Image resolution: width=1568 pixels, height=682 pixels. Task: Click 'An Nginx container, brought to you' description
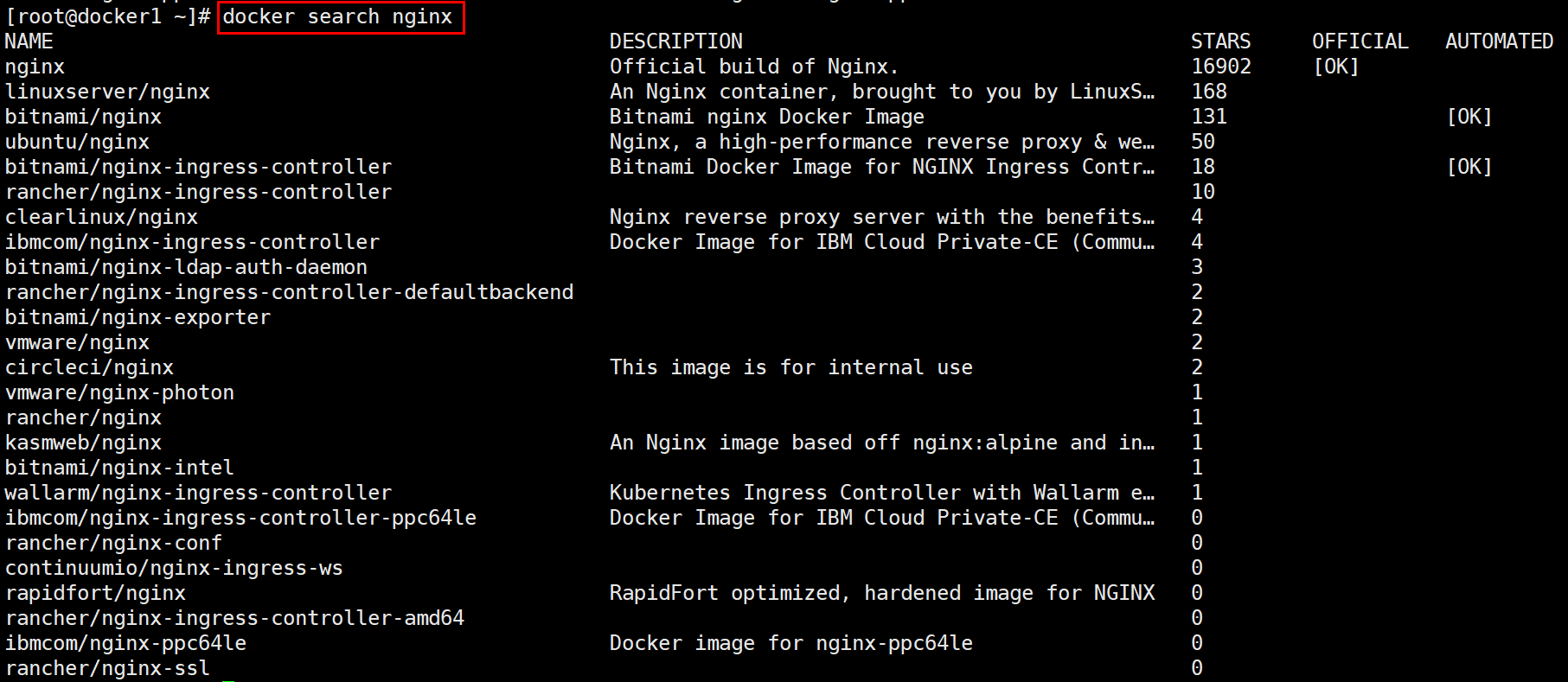[x=881, y=92]
